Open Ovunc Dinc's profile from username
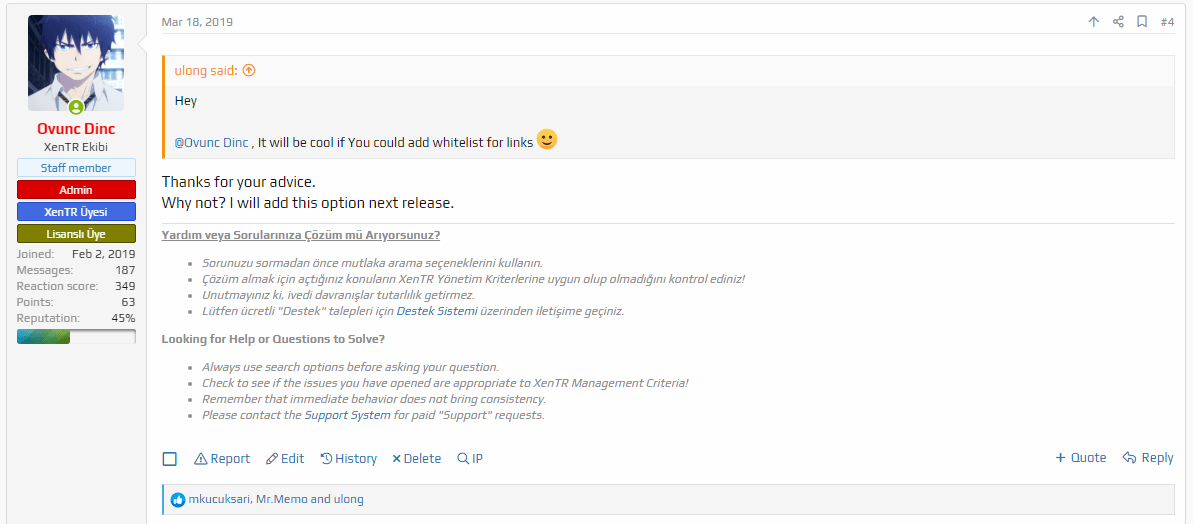1193x524 pixels. [76, 129]
